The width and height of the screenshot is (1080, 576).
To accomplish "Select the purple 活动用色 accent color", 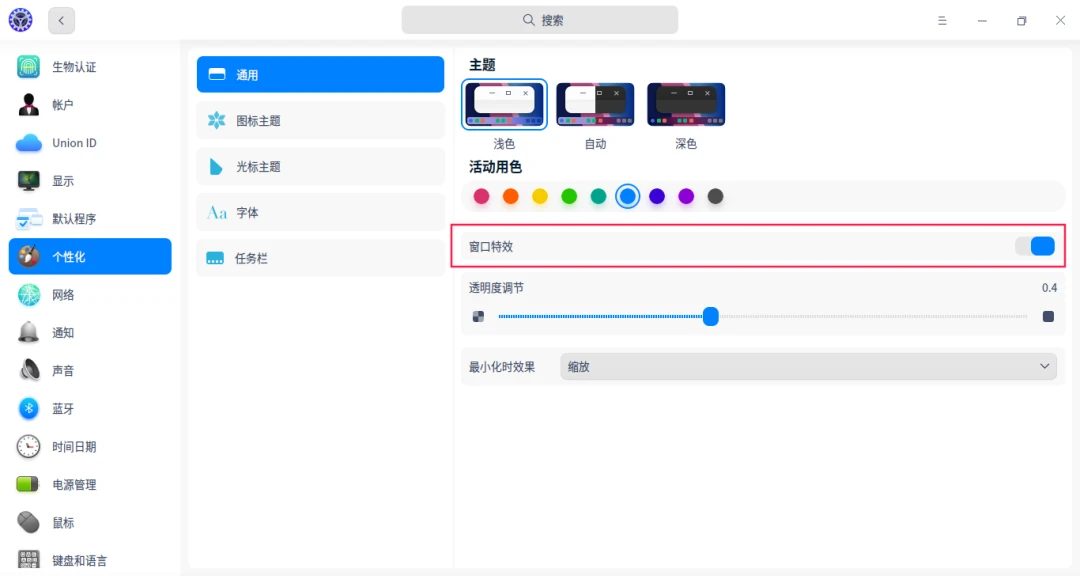I will click(x=686, y=196).
